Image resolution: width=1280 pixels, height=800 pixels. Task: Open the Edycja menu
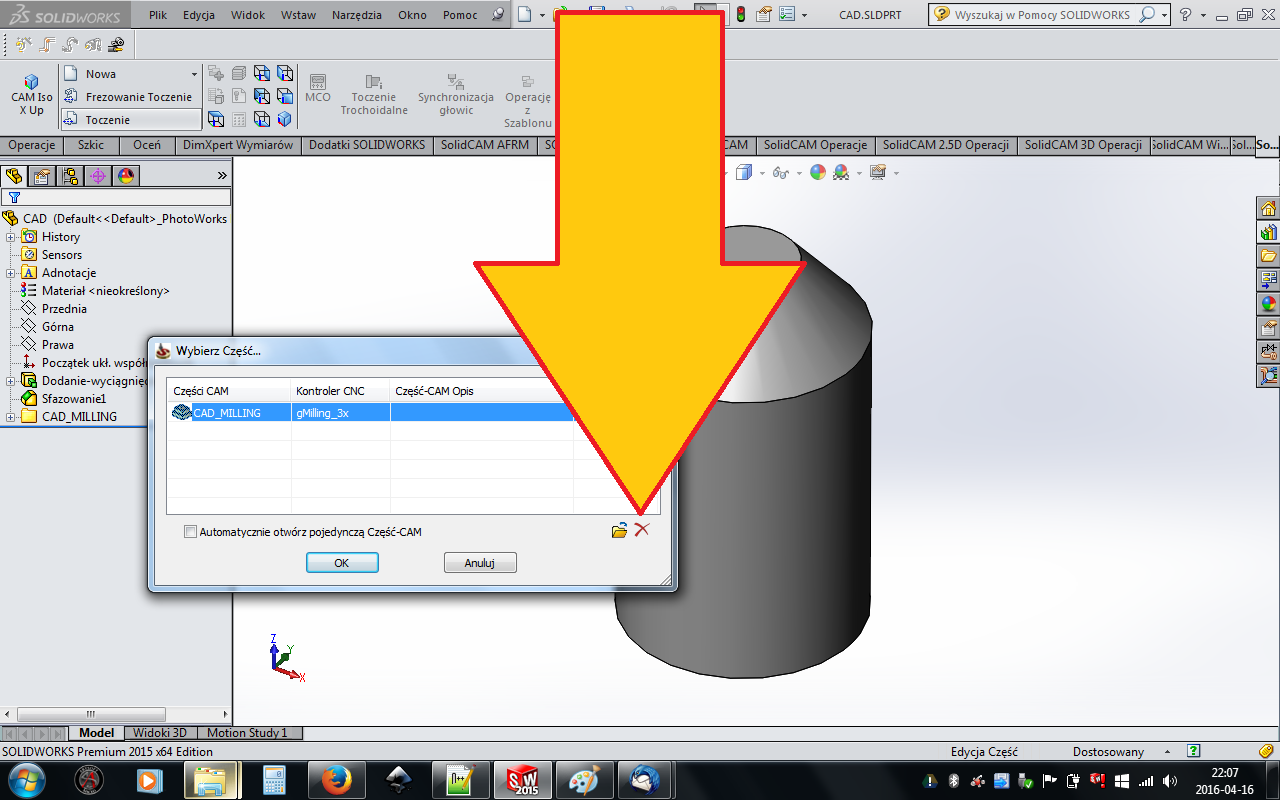coord(199,15)
